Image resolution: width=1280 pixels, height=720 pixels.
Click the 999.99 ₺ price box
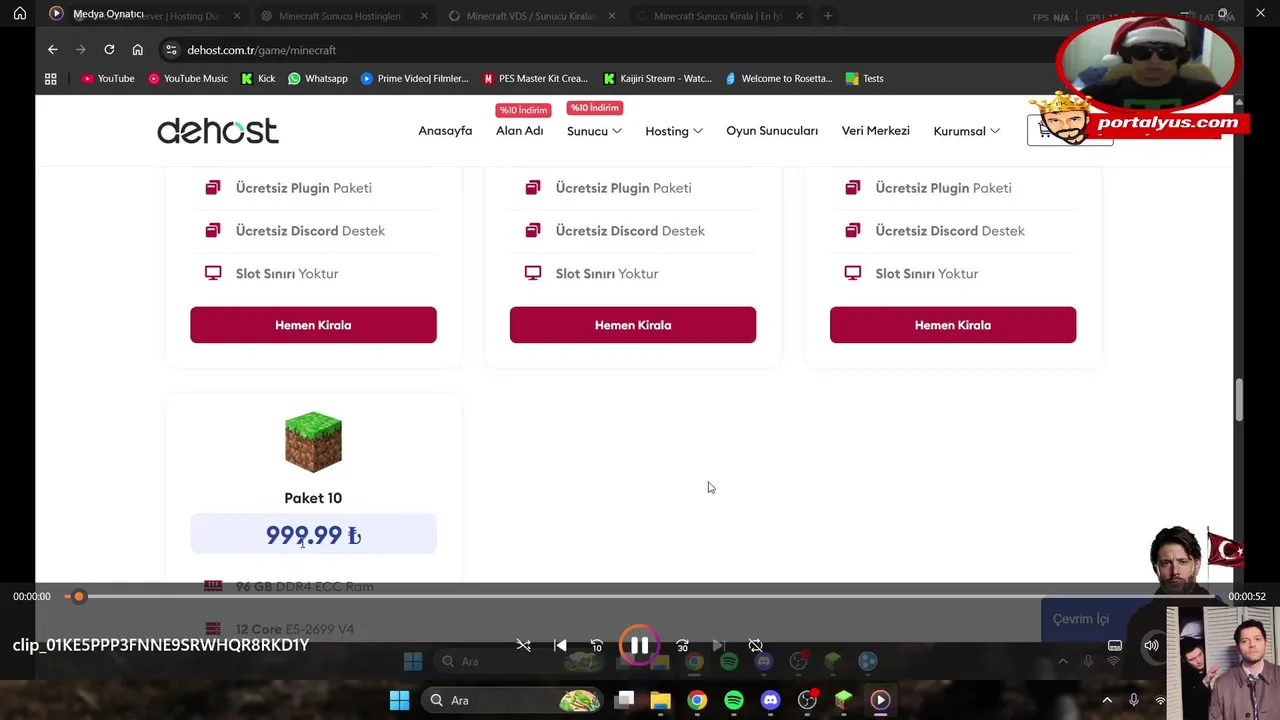[x=313, y=535]
